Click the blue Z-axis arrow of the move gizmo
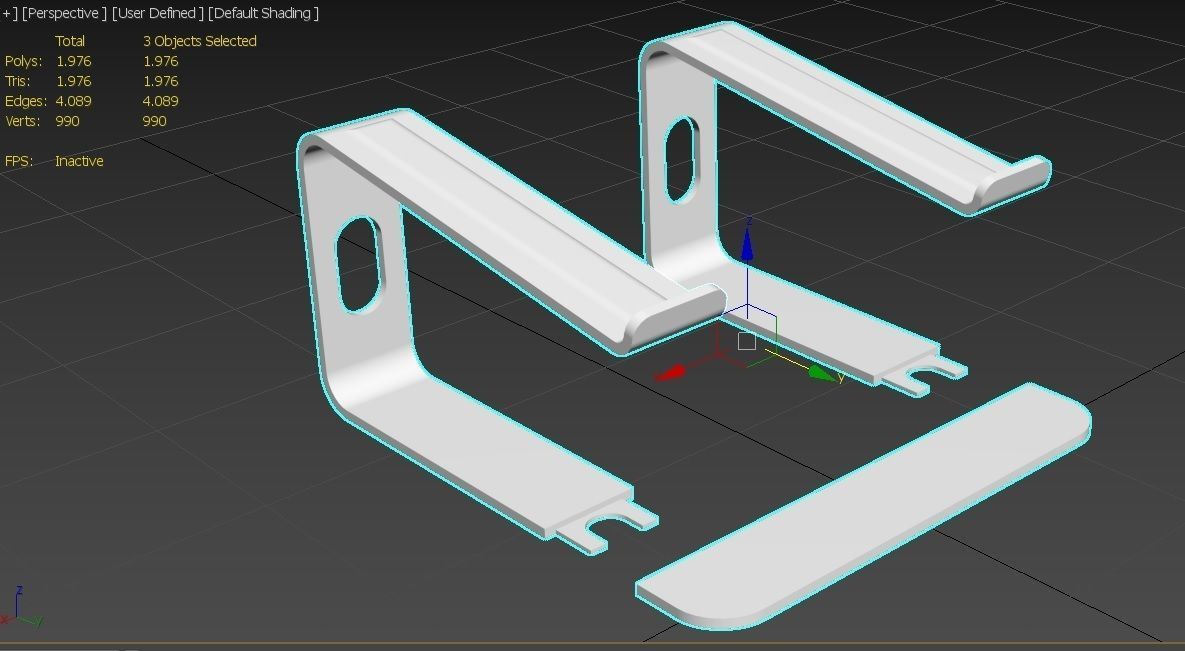This screenshot has height=651, width=1185. 747,242
